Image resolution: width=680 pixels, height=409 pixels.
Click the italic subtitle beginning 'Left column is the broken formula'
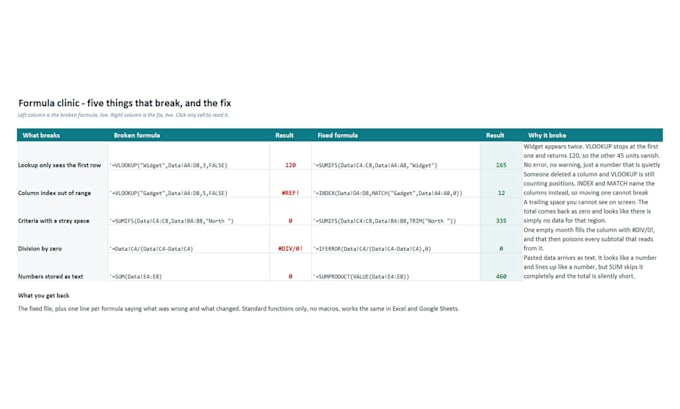(x=123, y=115)
